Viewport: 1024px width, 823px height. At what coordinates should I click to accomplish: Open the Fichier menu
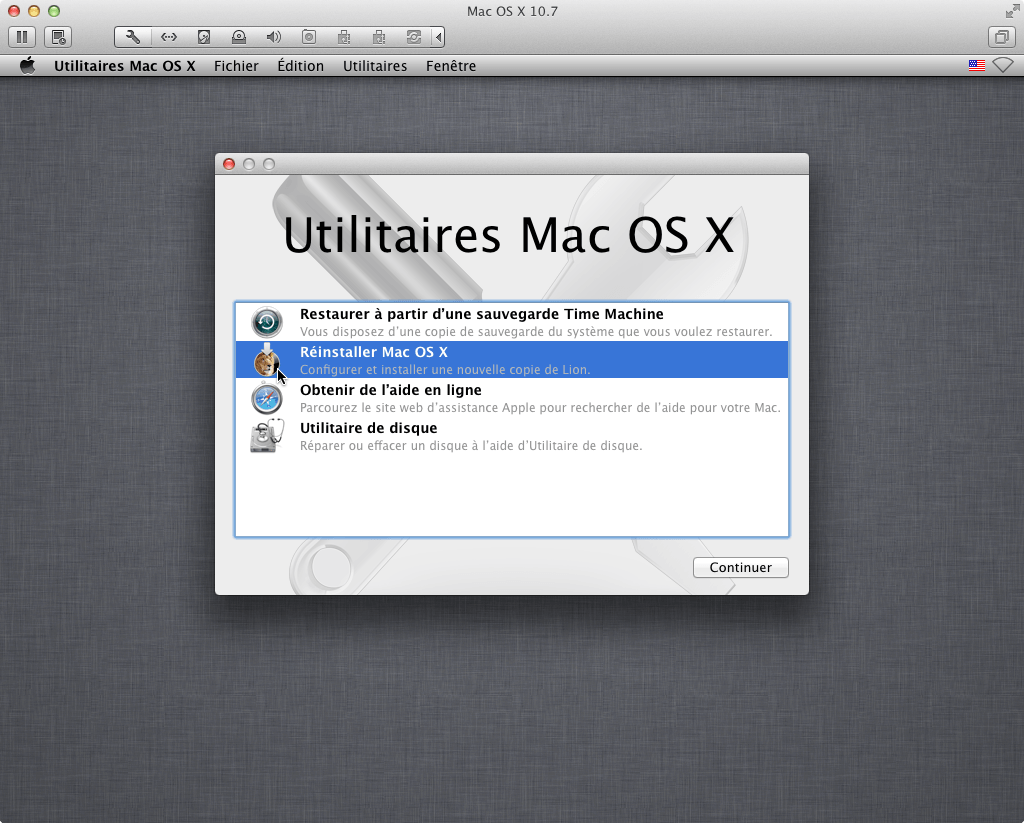[236, 66]
